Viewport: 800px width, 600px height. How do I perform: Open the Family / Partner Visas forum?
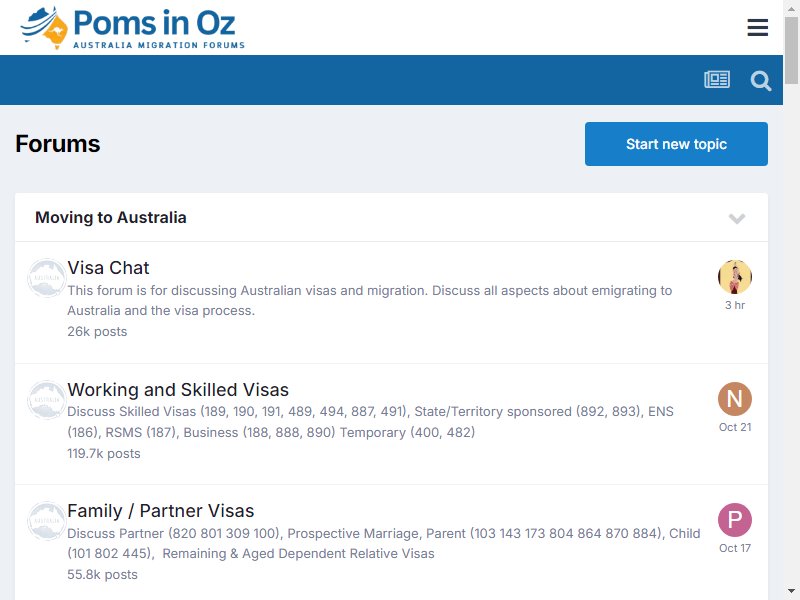coord(161,511)
